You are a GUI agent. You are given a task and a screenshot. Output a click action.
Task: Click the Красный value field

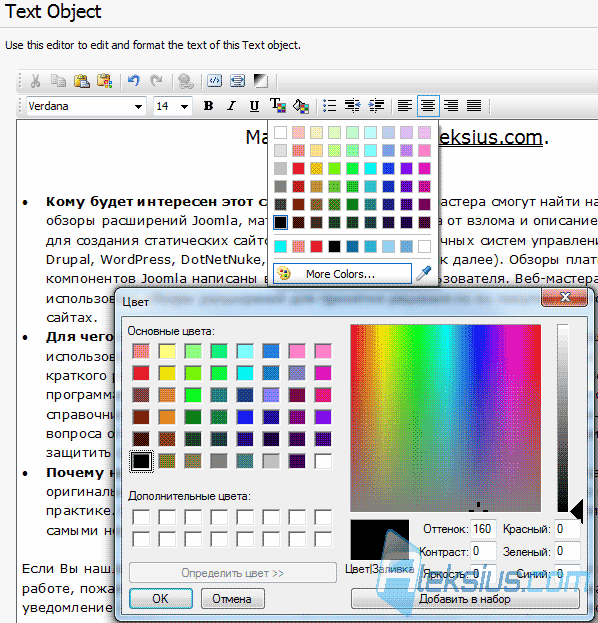pos(567,529)
